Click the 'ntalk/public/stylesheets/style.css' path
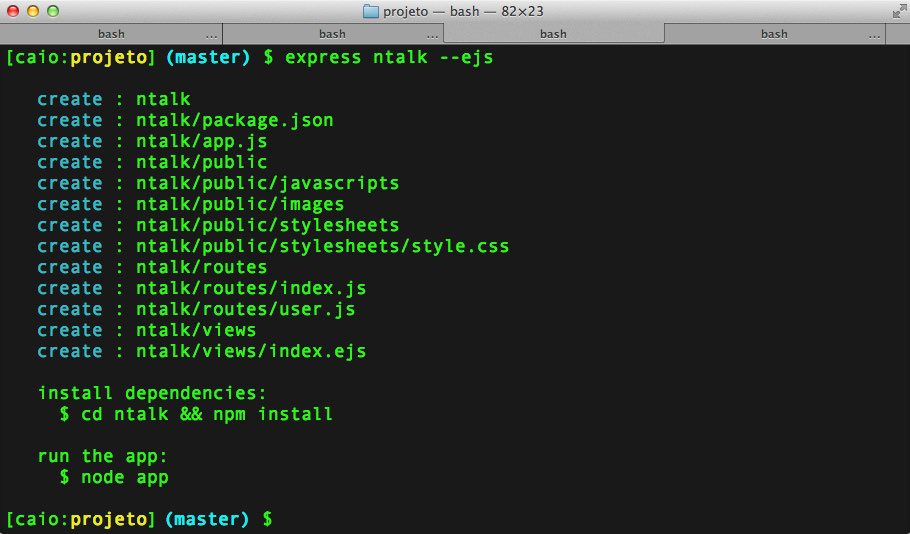This screenshot has height=534, width=910. click(x=322, y=247)
